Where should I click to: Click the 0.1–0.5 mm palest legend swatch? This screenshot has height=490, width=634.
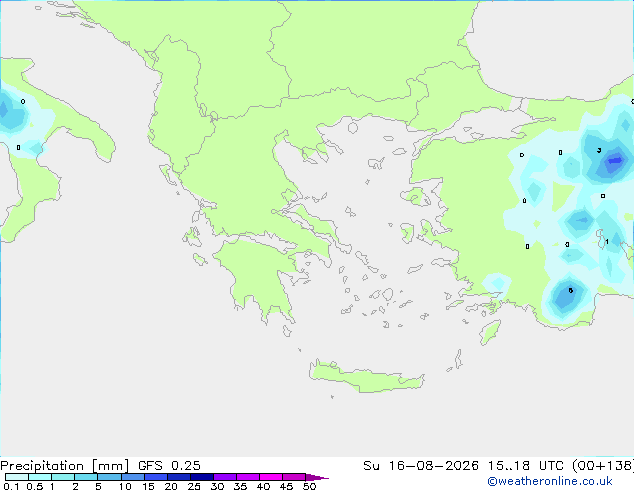click(x=17, y=477)
